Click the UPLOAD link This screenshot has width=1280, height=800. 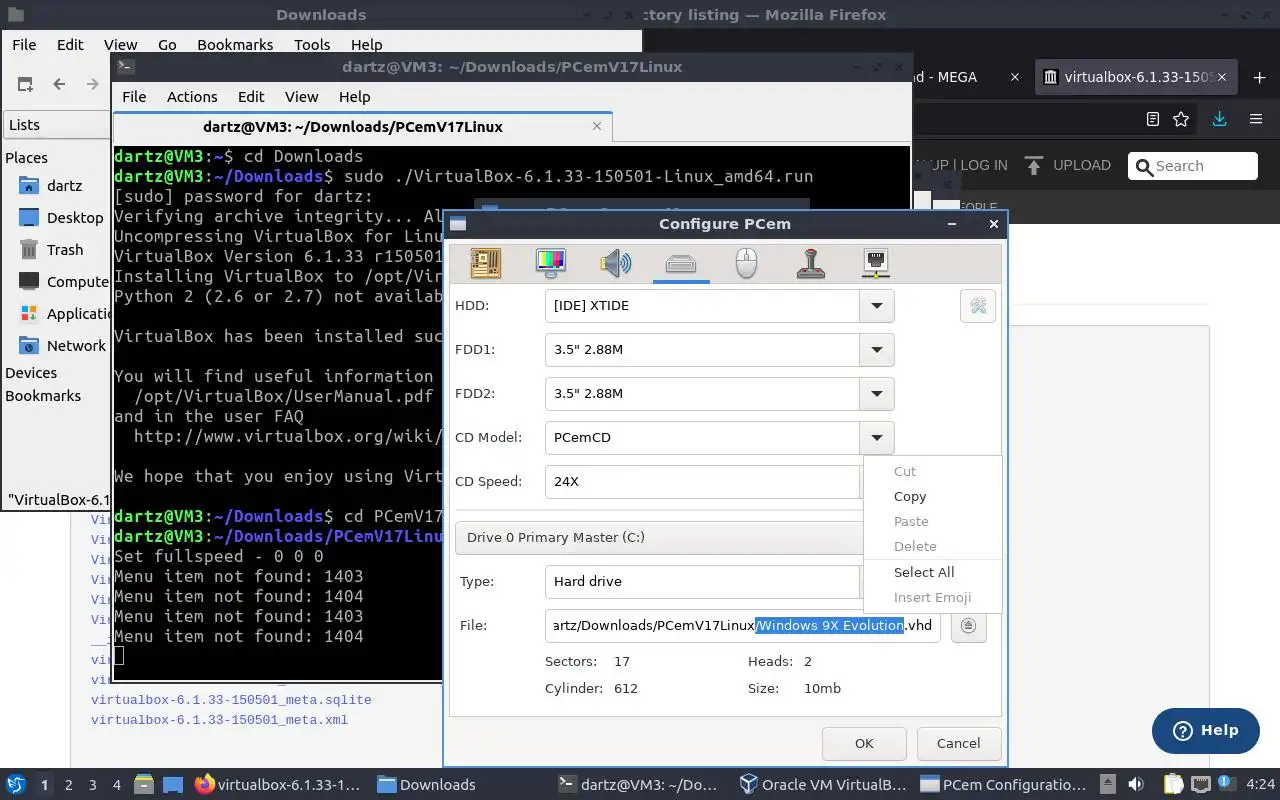[1068, 165]
